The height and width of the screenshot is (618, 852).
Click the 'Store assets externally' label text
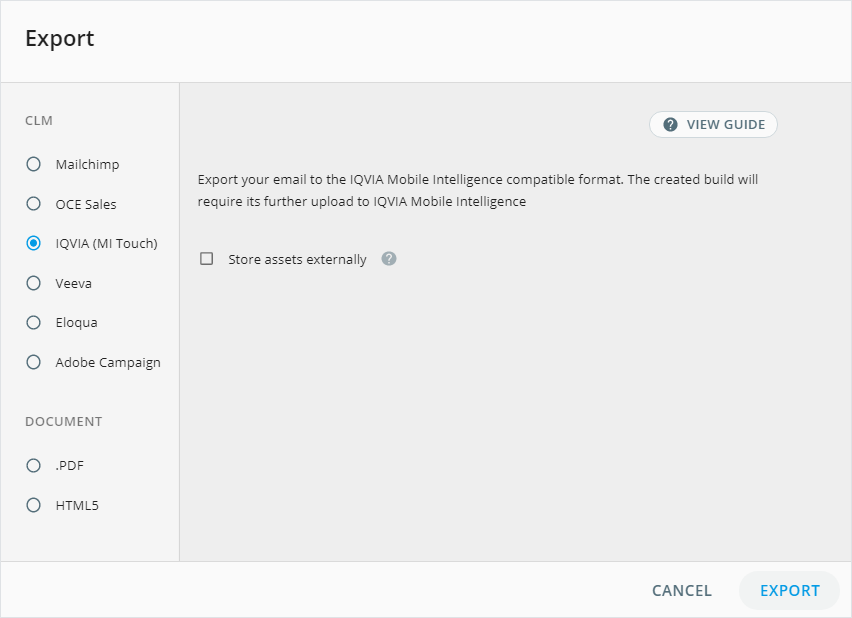[297, 259]
